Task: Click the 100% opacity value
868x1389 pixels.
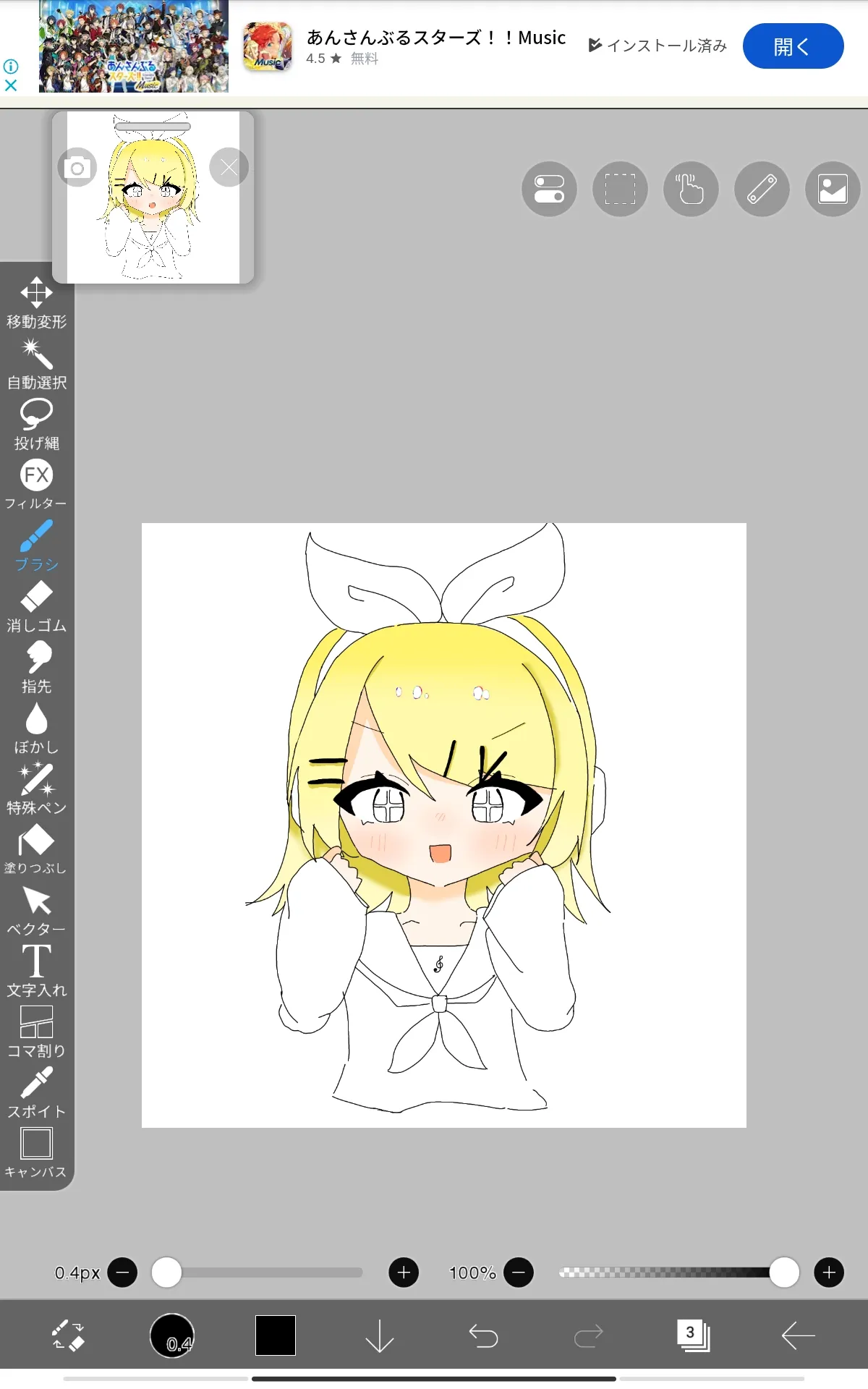Action: pos(472,1273)
